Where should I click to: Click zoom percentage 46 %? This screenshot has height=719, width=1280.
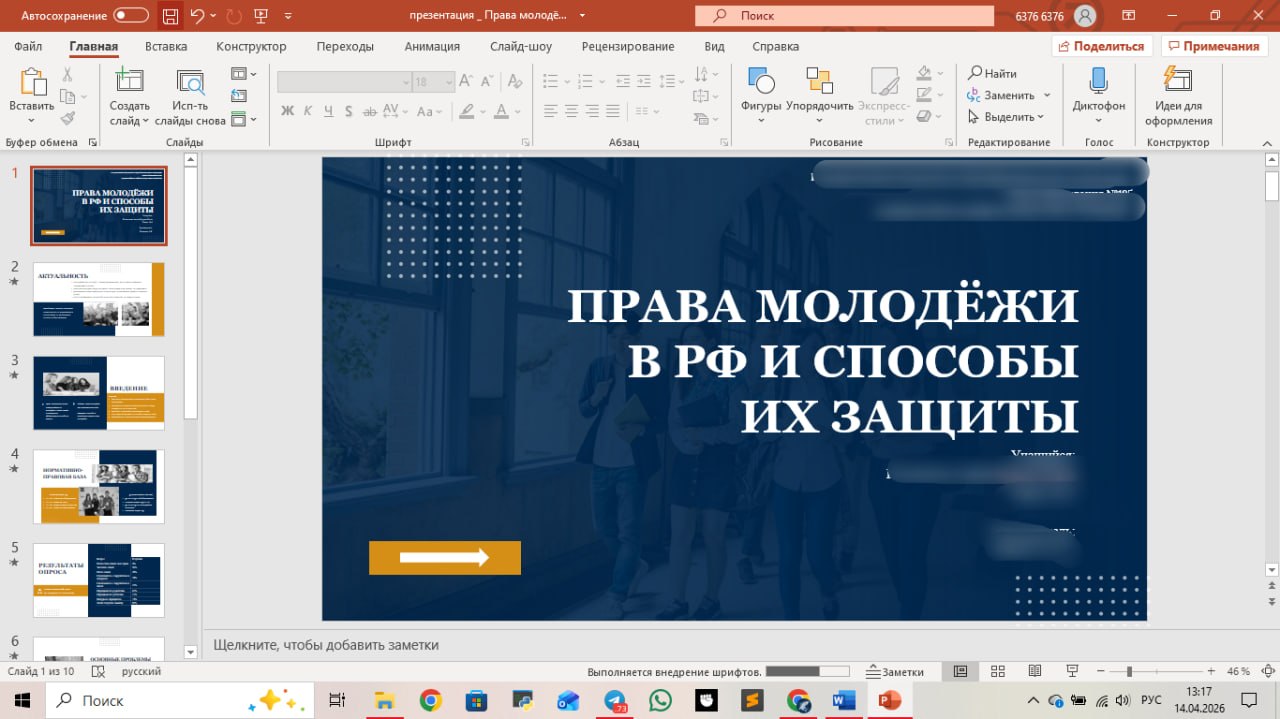click(x=1238, y=671)
